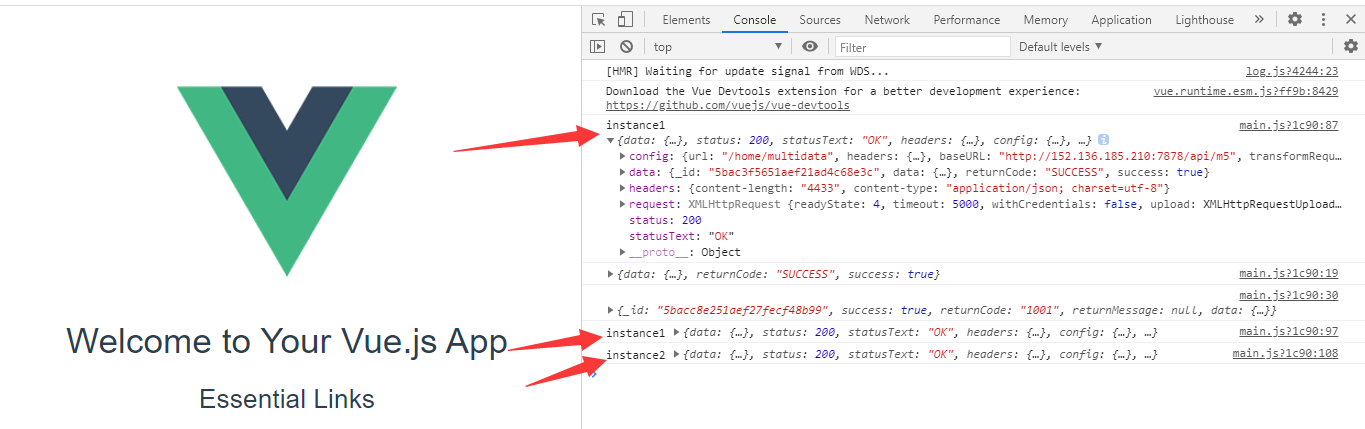Open DevTools settings gear in the tab bar
This screenshot has height=429, width=1365.
[x=1295, y=19]
